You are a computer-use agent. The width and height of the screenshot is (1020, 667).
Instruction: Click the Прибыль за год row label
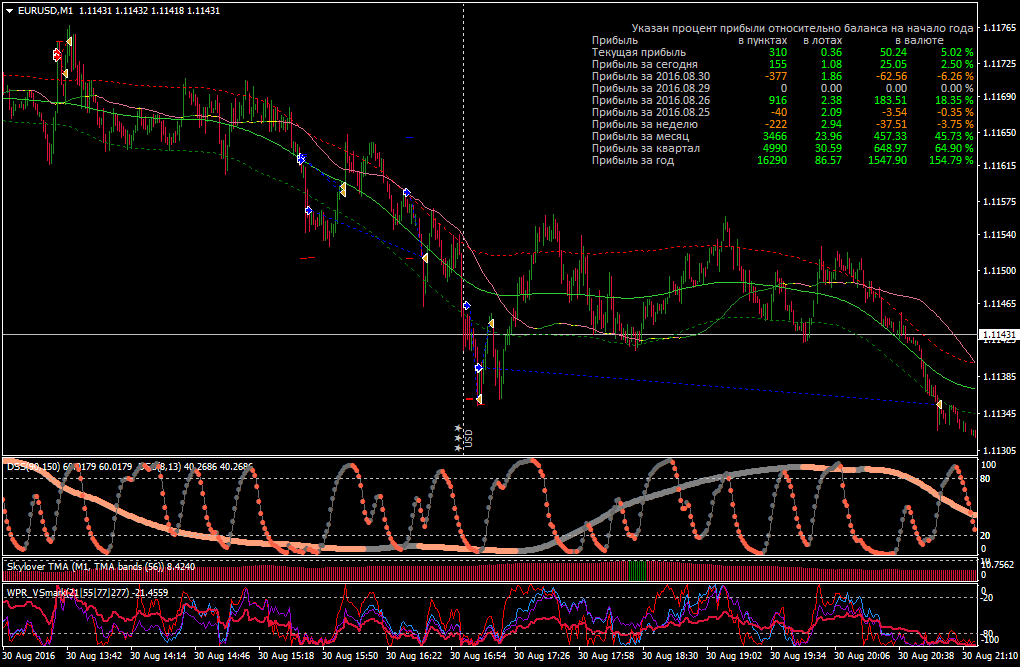[633, 160]
